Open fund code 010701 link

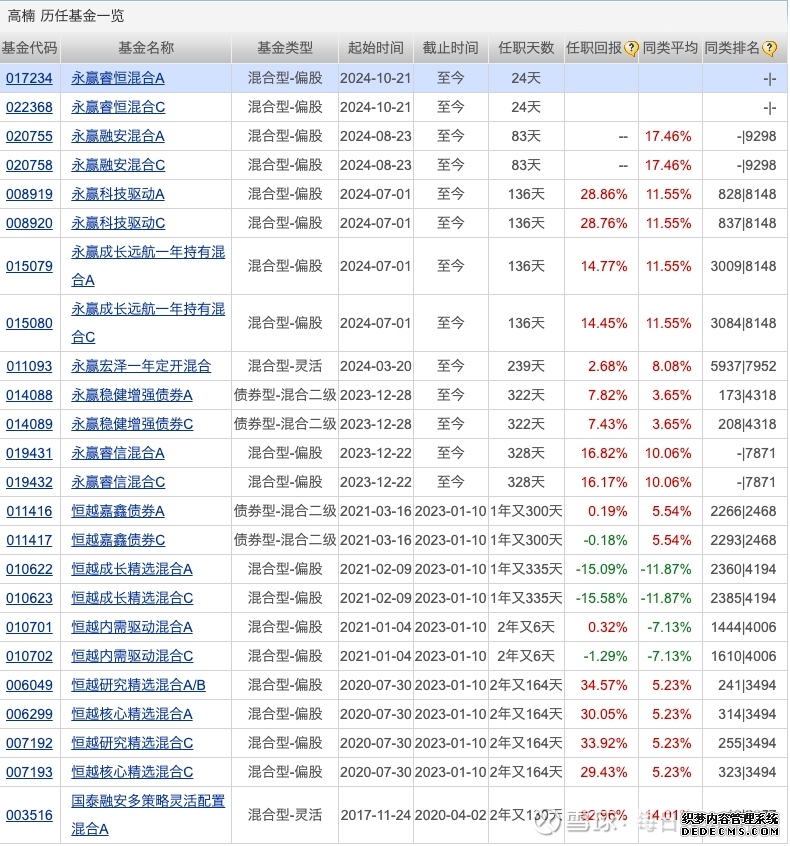coord(29,628)
